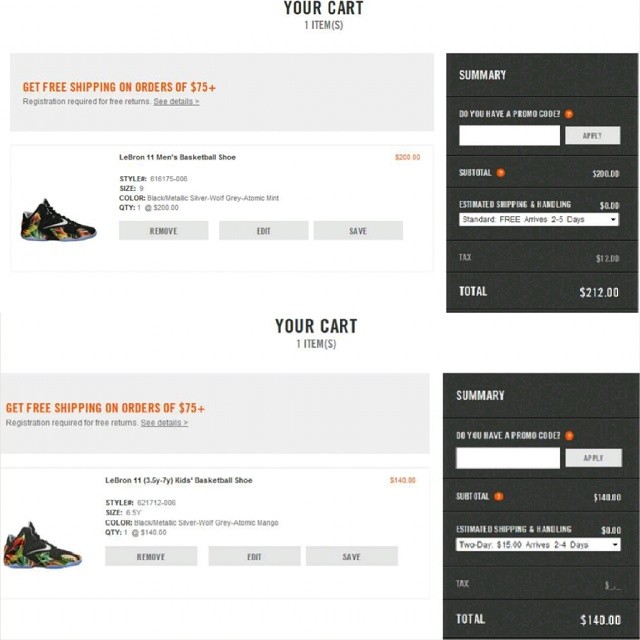Click the LeBron 11 Men's shoe thumbnail
The height and width of the screenshot is (640, 640).
click(58, 220)
